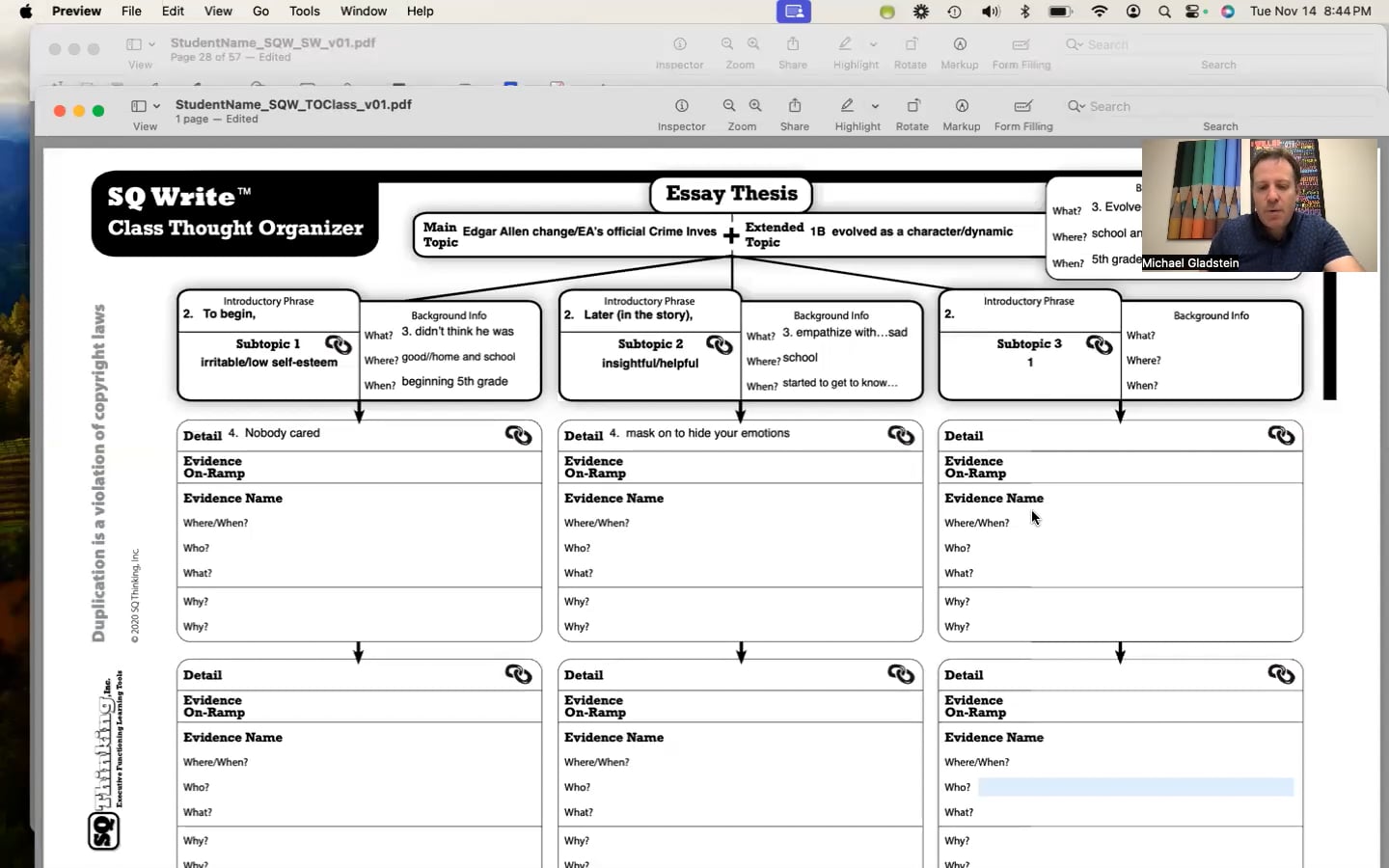Open the File menu
This screenshot has height=868, width=1389.
pyautogui.click(x=131, y=12)
